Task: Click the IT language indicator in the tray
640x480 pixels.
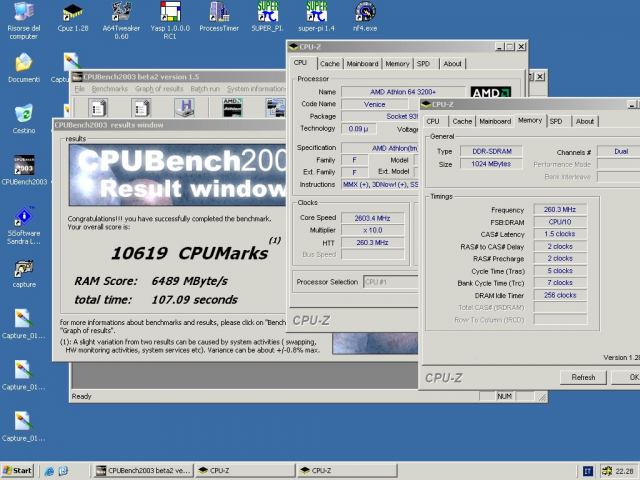Action: coord(588,471)
